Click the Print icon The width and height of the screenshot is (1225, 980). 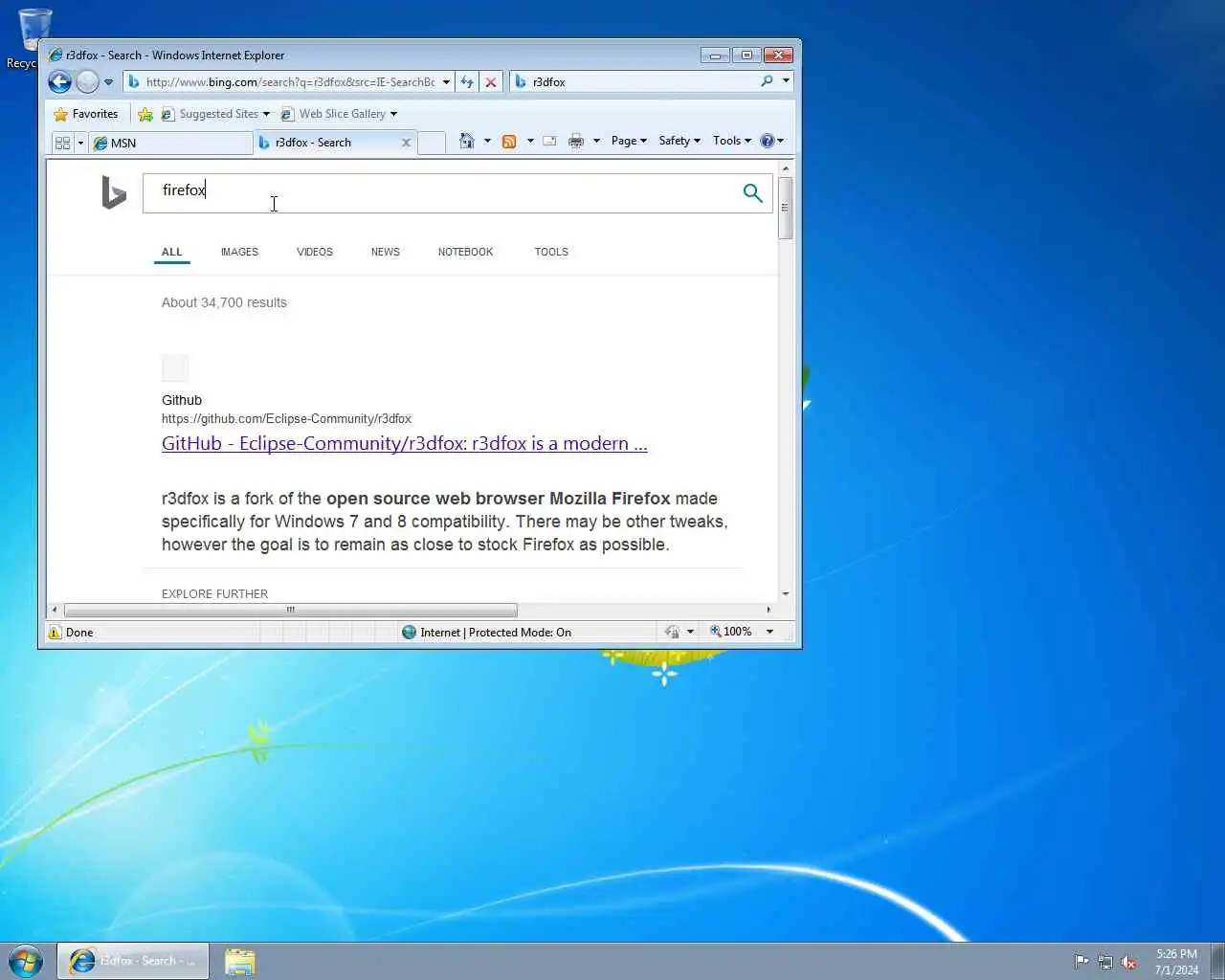[x=575, y=141]
